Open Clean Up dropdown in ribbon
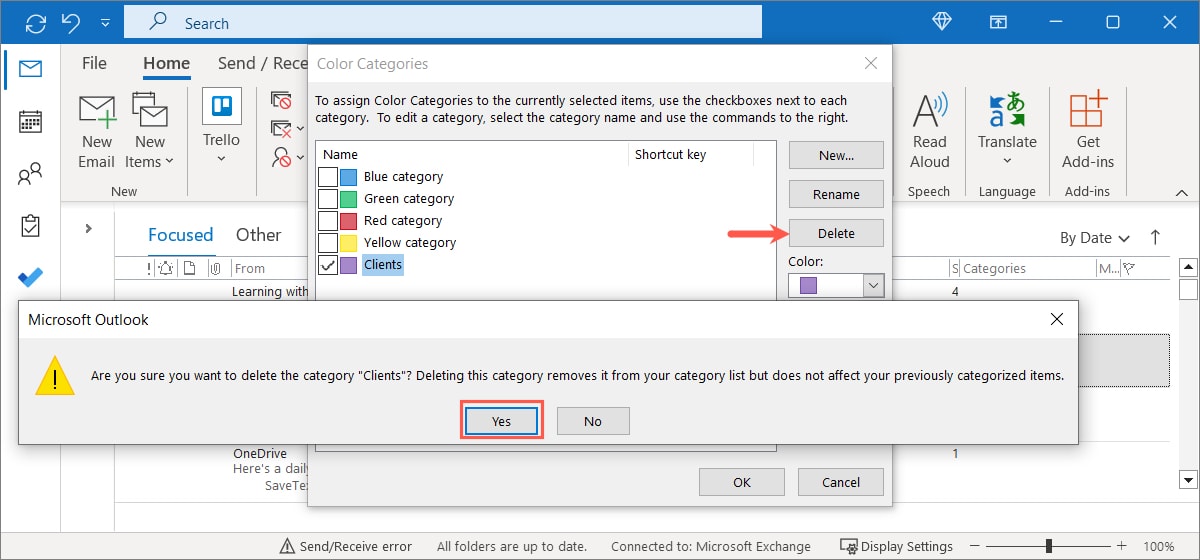Viewport: 1200px width, 560px height. point(286,129)
